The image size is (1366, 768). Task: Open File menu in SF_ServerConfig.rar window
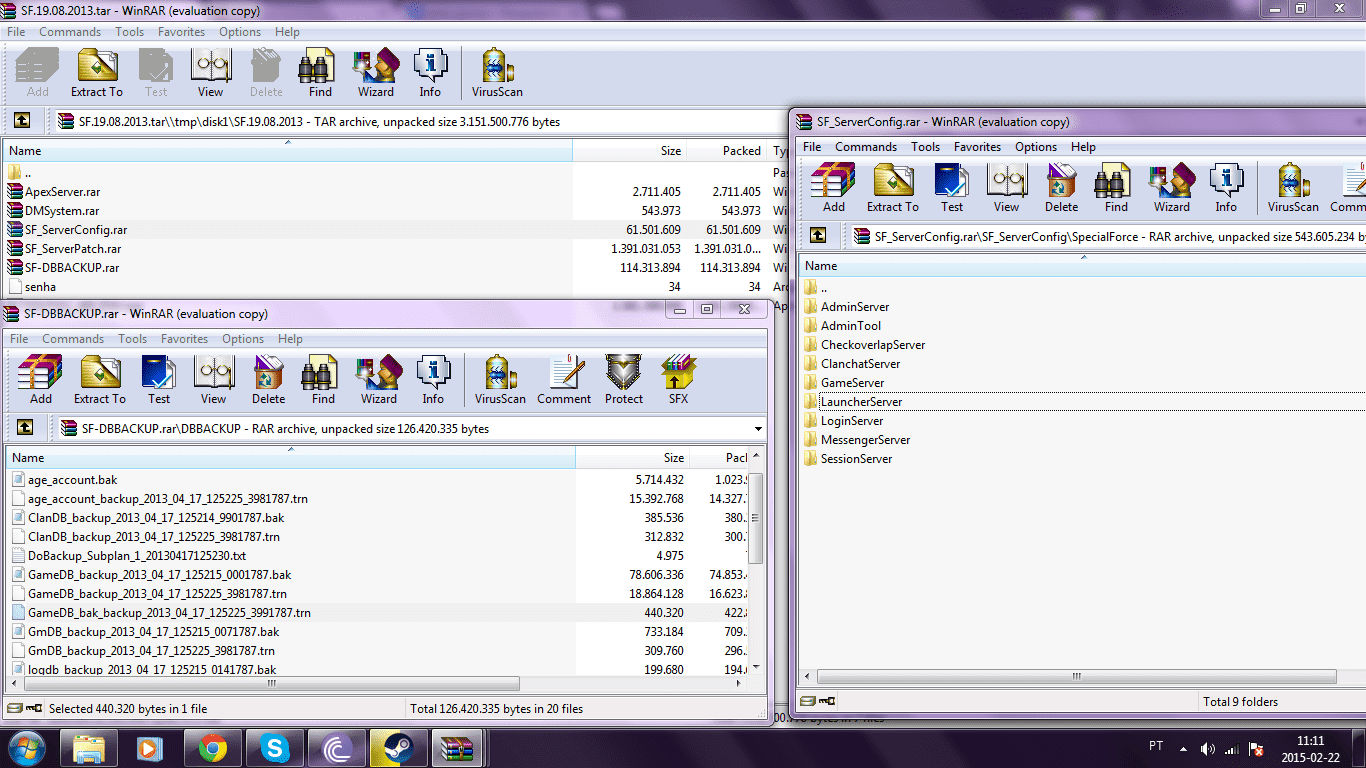pyautogui.click(x=812, y=147)
